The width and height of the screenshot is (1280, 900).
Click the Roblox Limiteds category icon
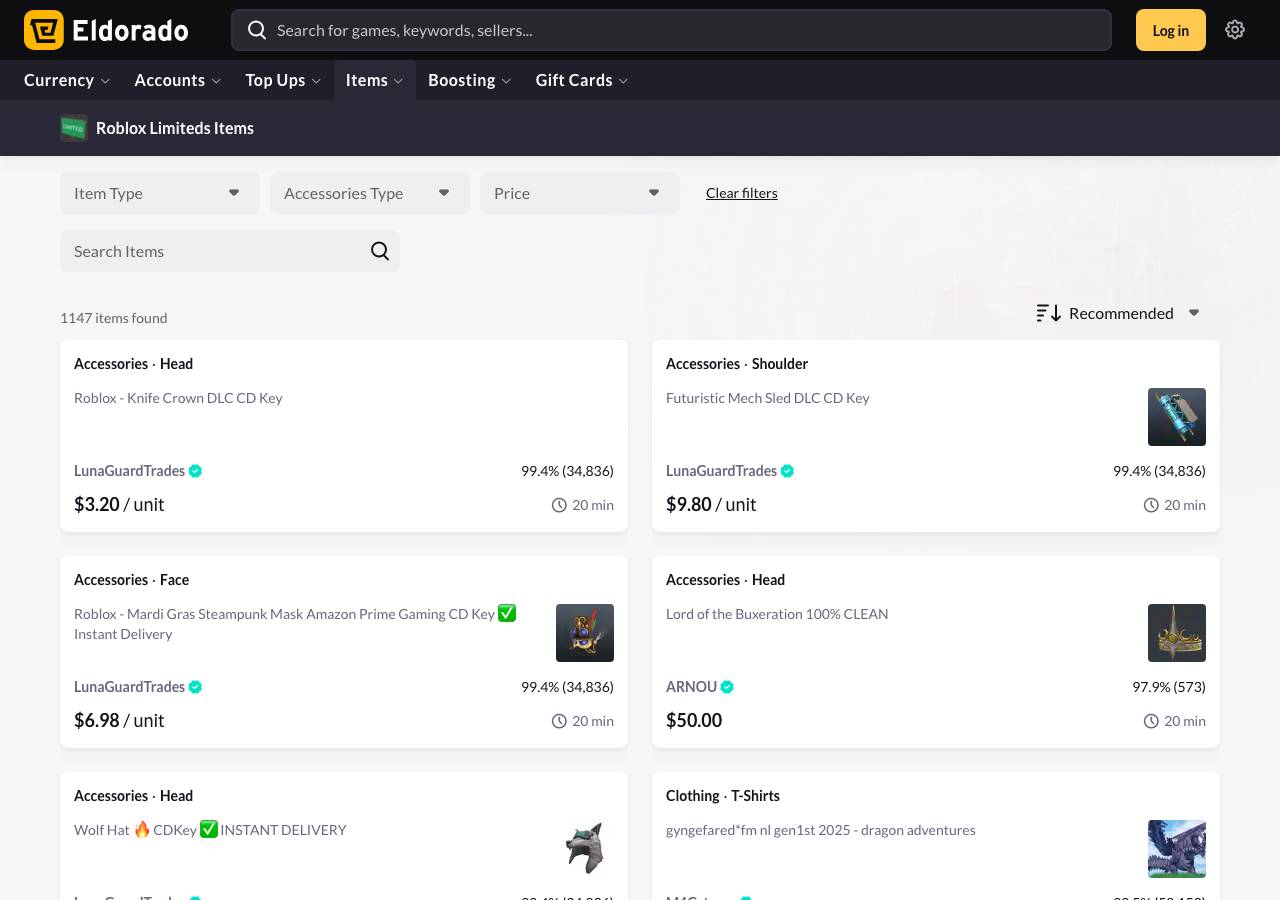tap(74, 128)
